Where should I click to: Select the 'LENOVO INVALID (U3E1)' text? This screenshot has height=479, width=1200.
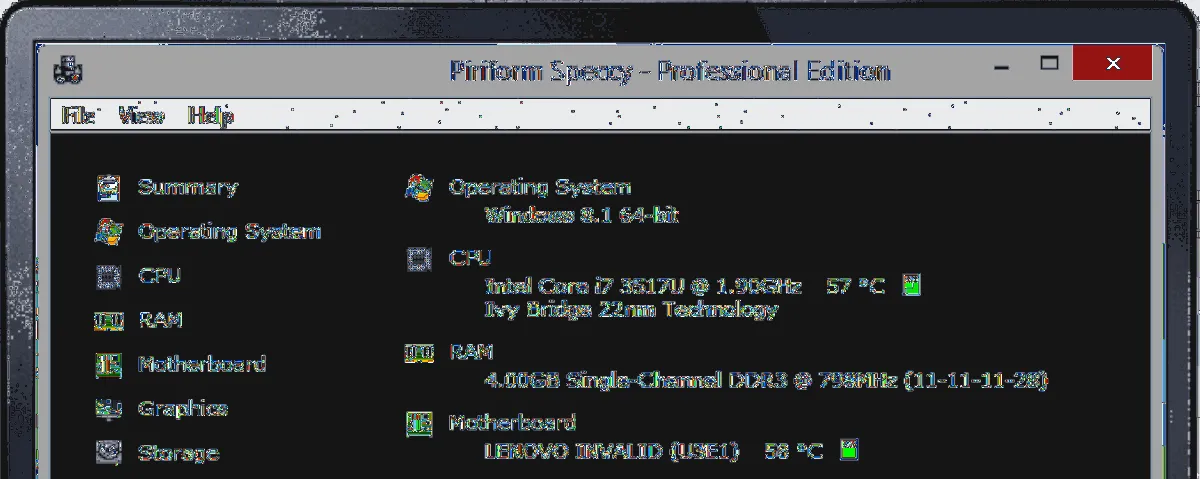pos(611,451)
